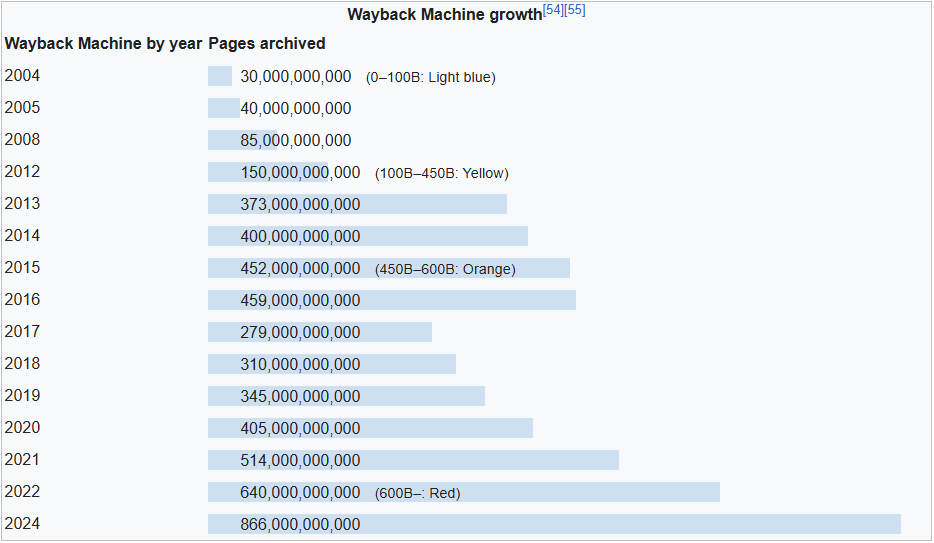Click the 2004 year label

(23, 76)
